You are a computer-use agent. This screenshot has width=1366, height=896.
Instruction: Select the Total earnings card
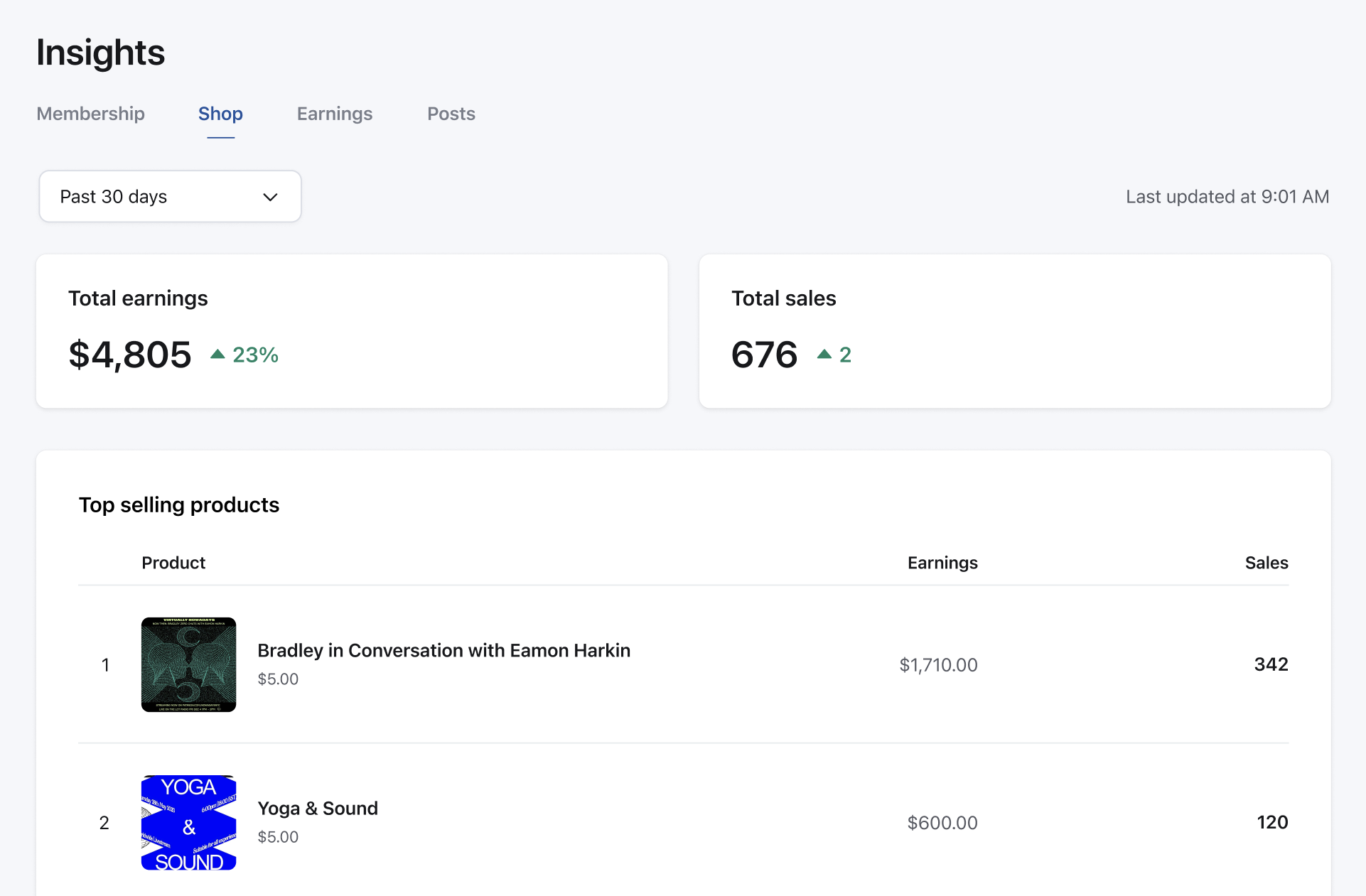coord(352,331)
